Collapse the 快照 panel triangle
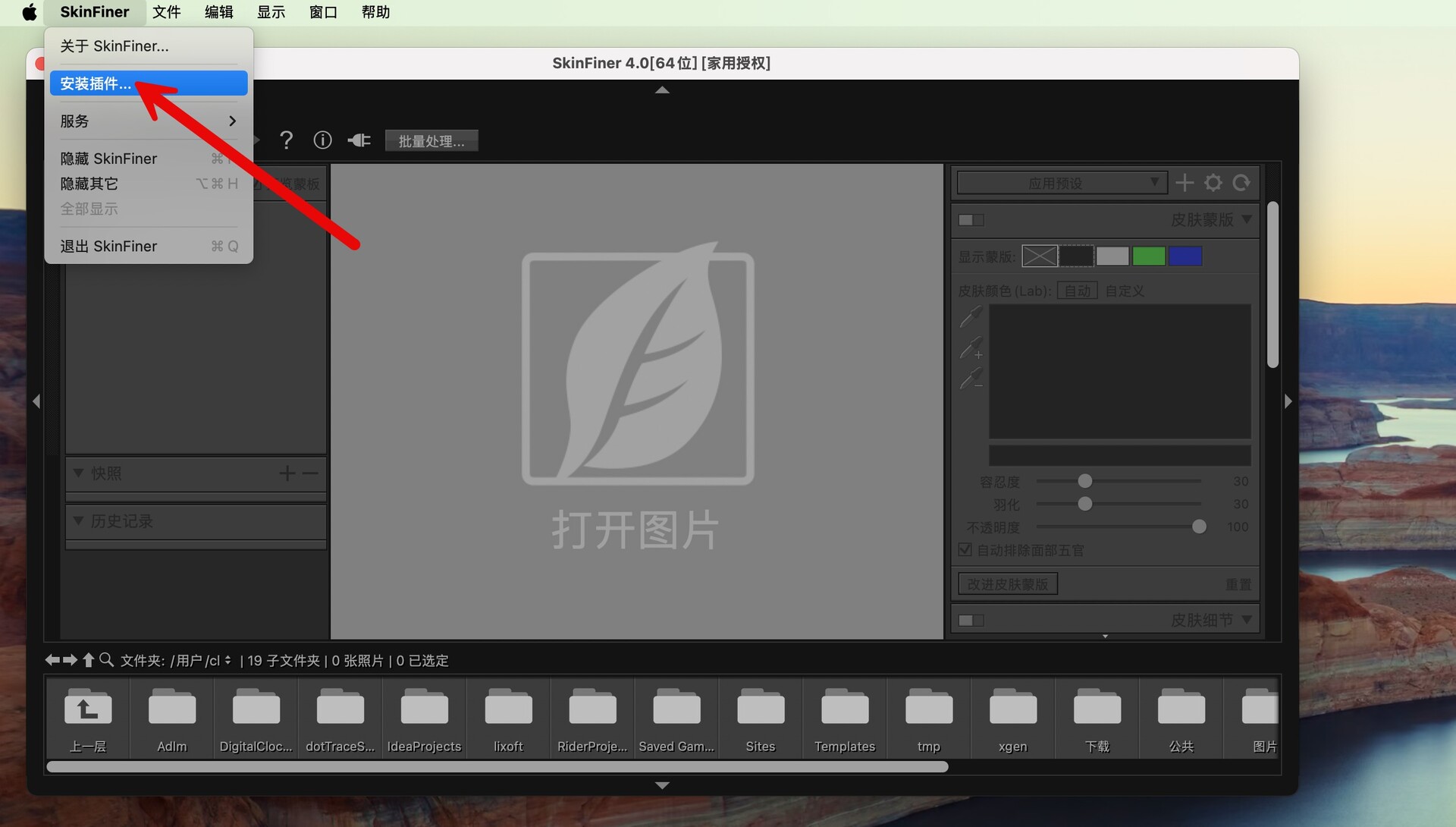 [x=78, y=473]
